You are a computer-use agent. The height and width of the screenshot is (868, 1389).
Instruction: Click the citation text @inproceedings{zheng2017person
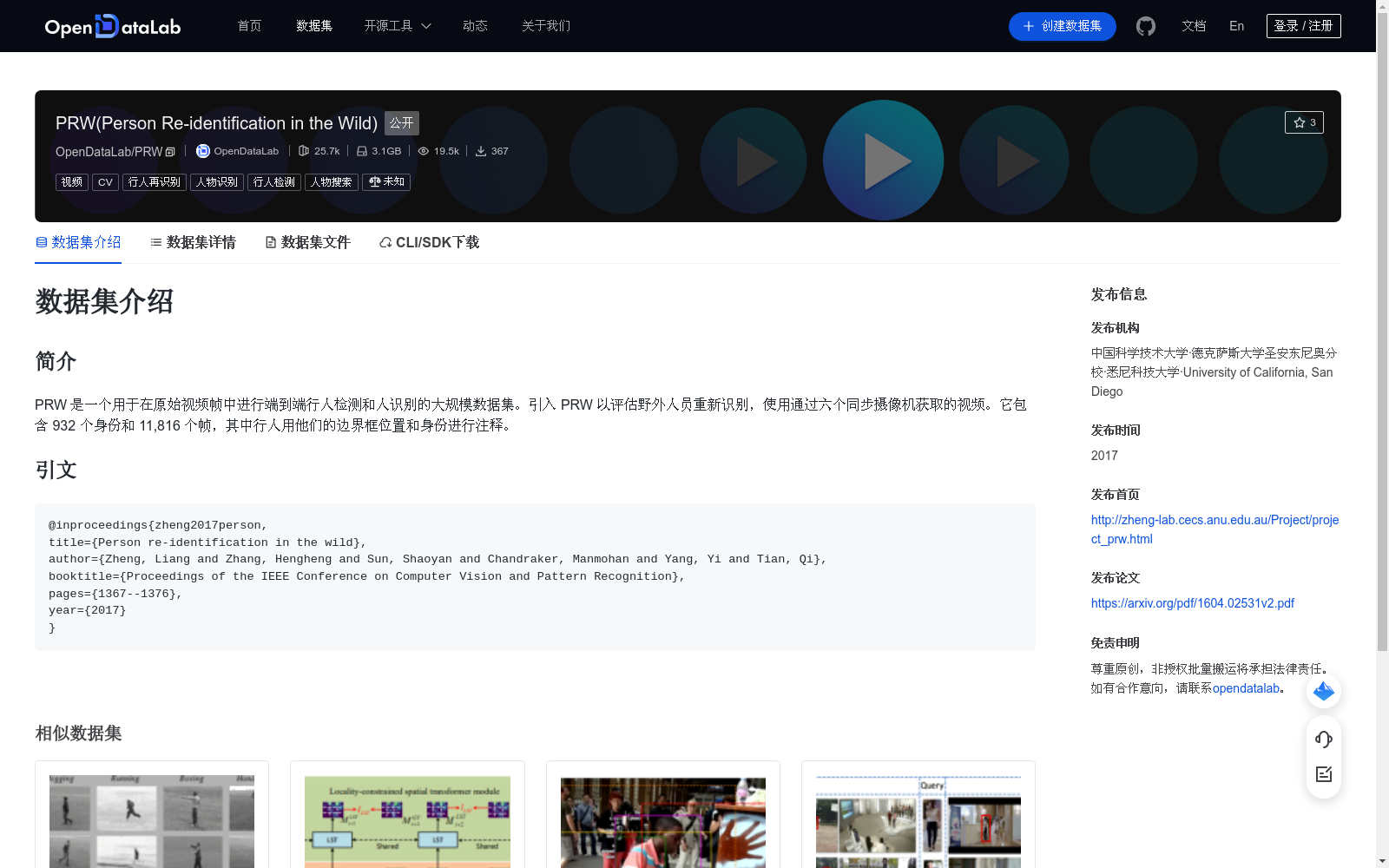(x=158, y=525)
